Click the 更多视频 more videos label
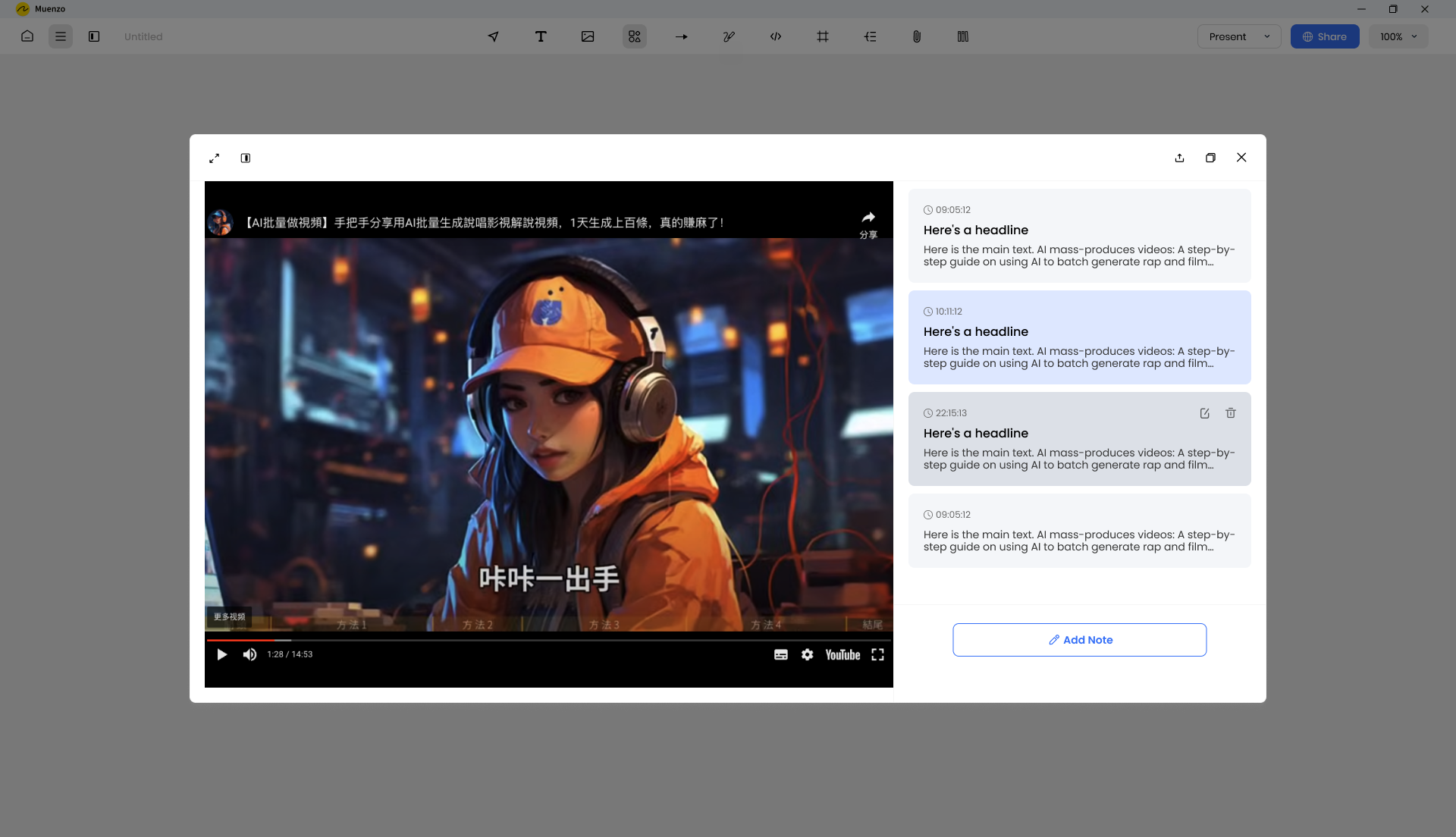1456x837 pixels. pos(229,616)
